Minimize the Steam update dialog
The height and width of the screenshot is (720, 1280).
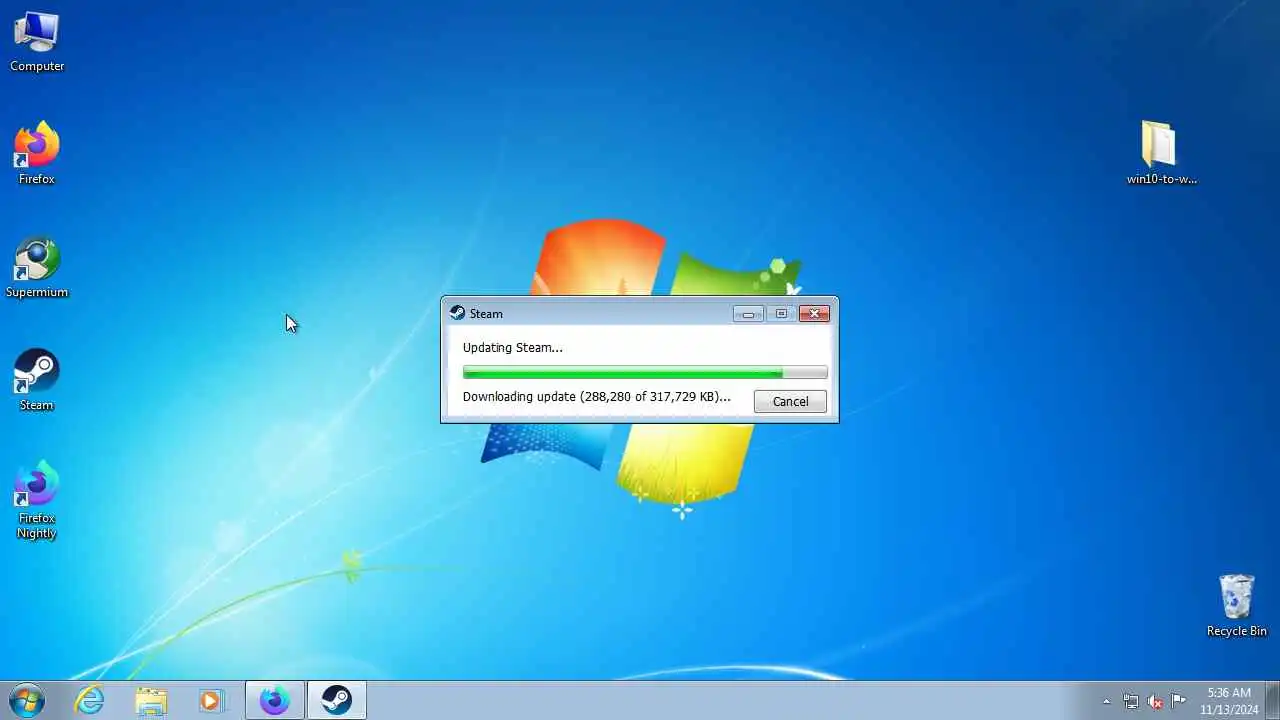(x=748, y=314)
